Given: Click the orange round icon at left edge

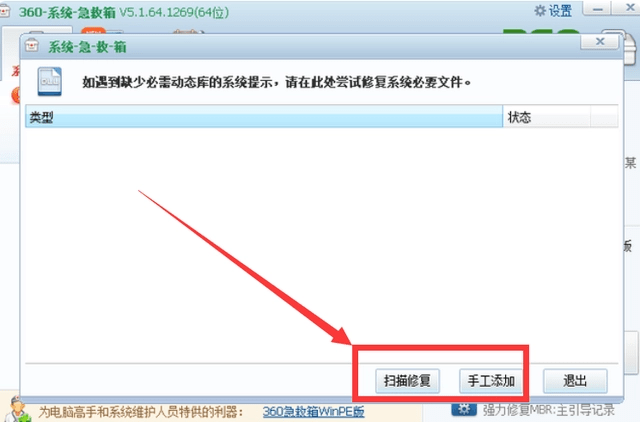Looking at the screenshot, I should (16, 95).
